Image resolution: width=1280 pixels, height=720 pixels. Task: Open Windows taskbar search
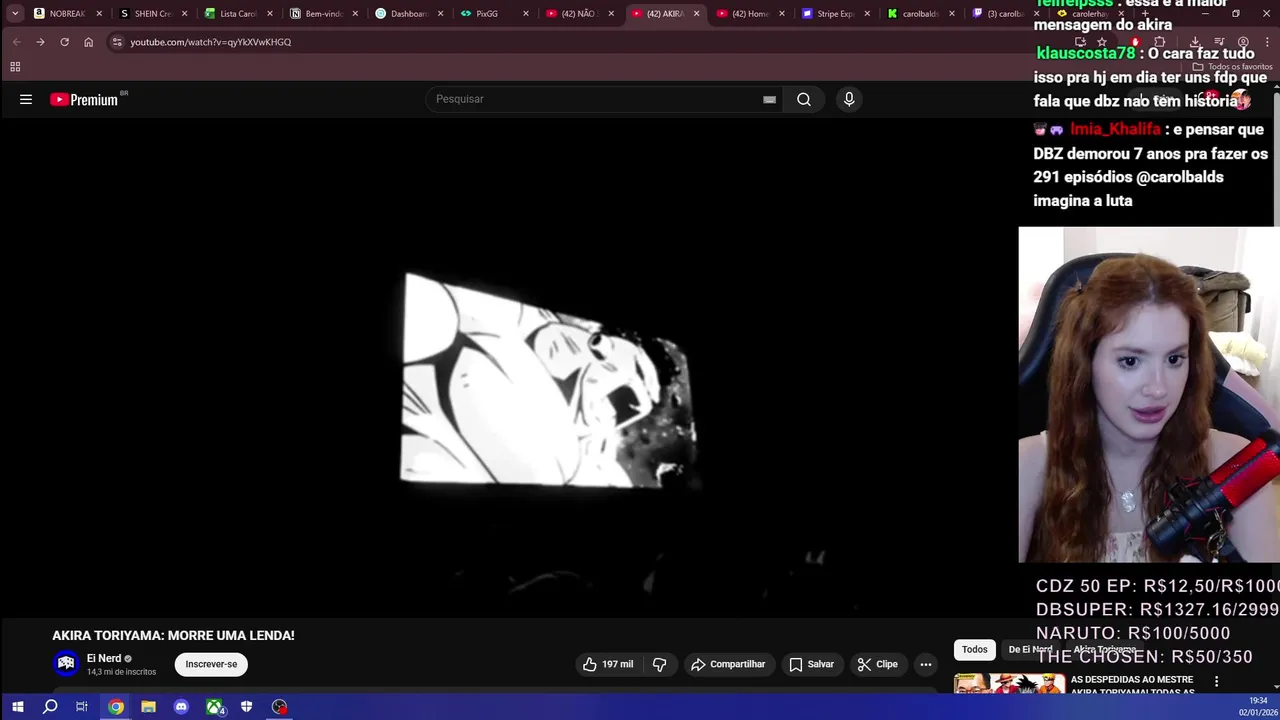(x=50, y=707)
